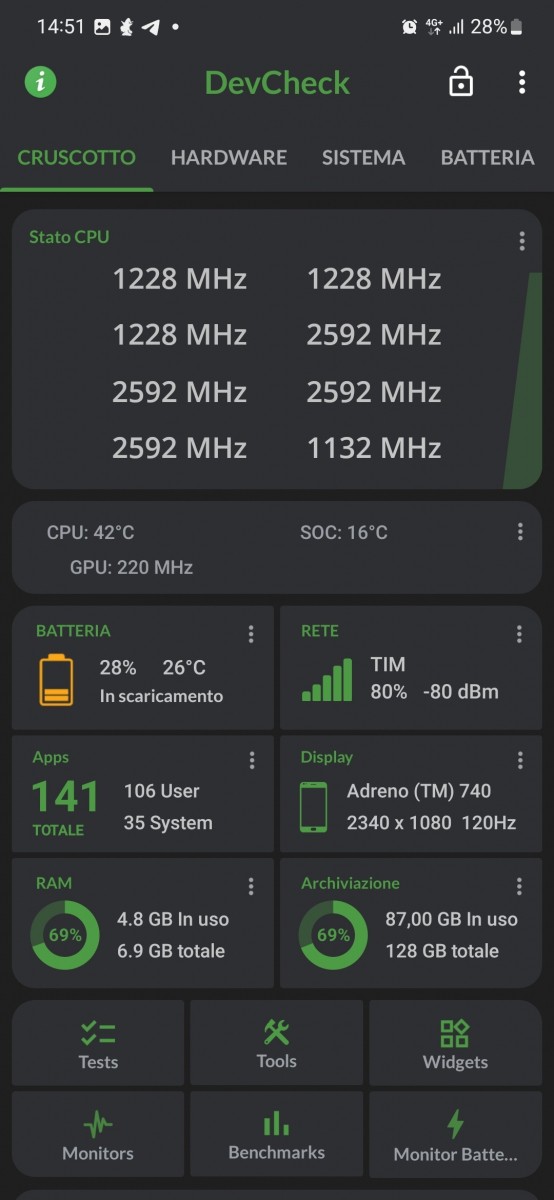This screenshot has height=1200, width=554.
Task: Switch to the HARDWARE tab
Action: (x=229, y=158)
